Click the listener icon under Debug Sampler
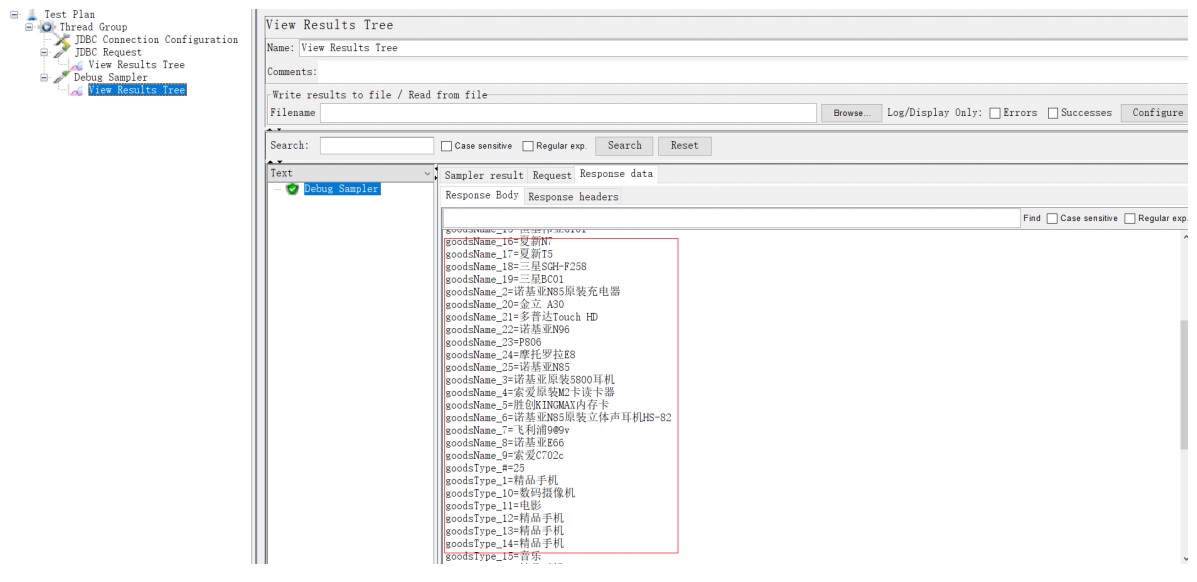Image resolution: width=1197 pixels, height=582 pixels. pos(76,90)
